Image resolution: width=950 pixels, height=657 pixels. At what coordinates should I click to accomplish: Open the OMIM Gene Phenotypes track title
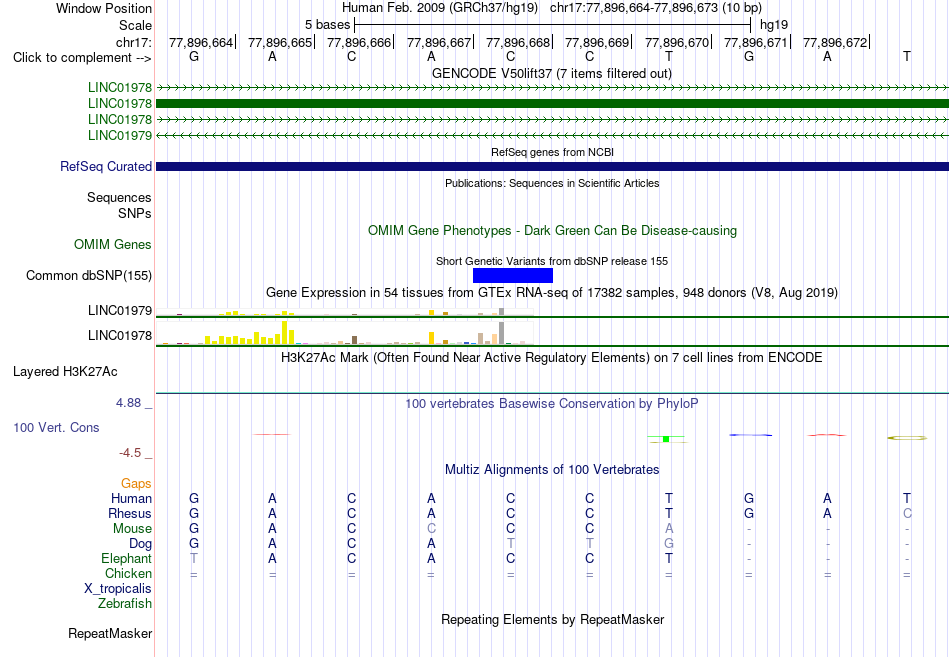[x=552, y=230]
